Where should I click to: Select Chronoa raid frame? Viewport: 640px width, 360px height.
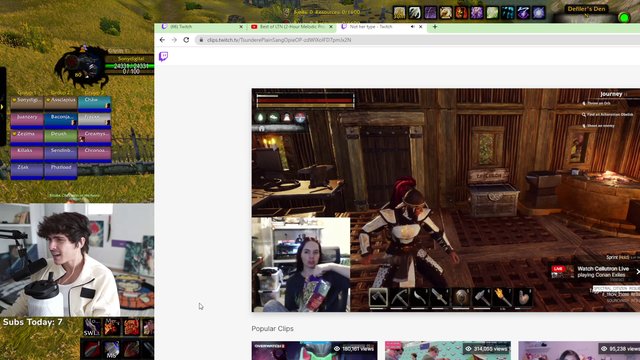pos(95,154)
